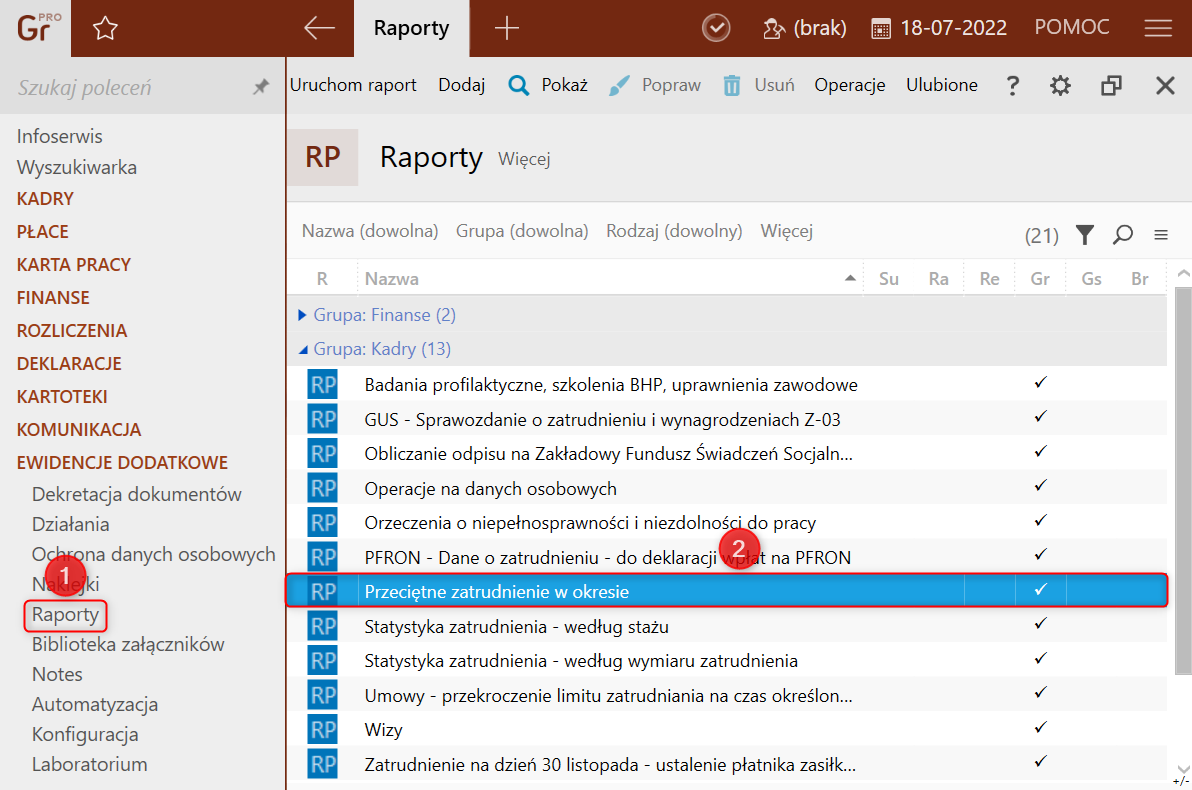
Task: Toggle Gr checkmark for Wizy row
Action: coord(1041,728)
